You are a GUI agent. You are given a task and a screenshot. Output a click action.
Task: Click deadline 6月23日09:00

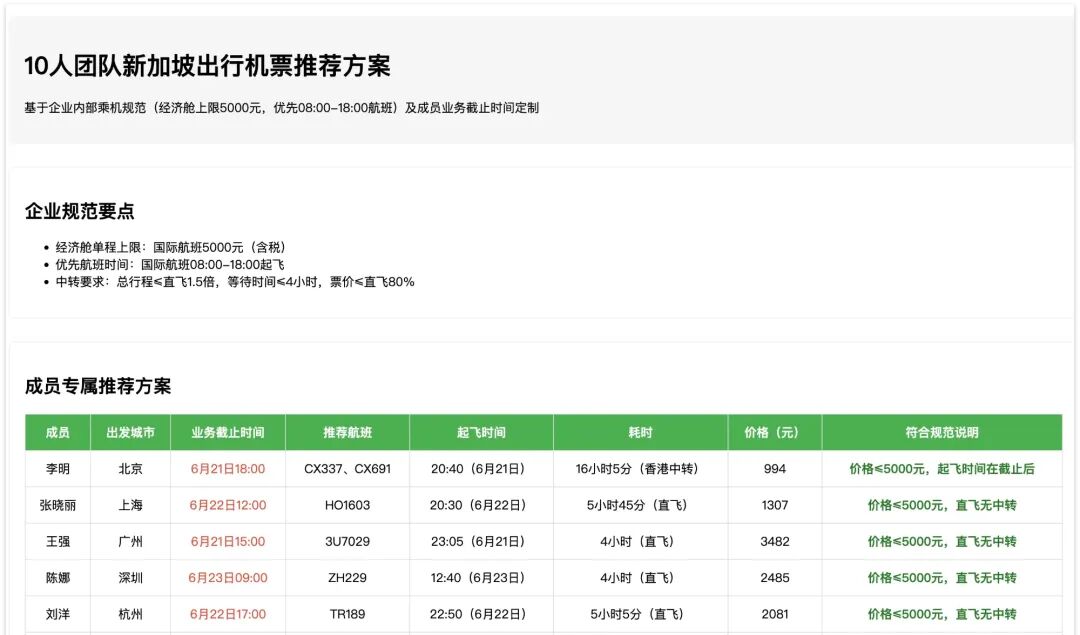228,578
